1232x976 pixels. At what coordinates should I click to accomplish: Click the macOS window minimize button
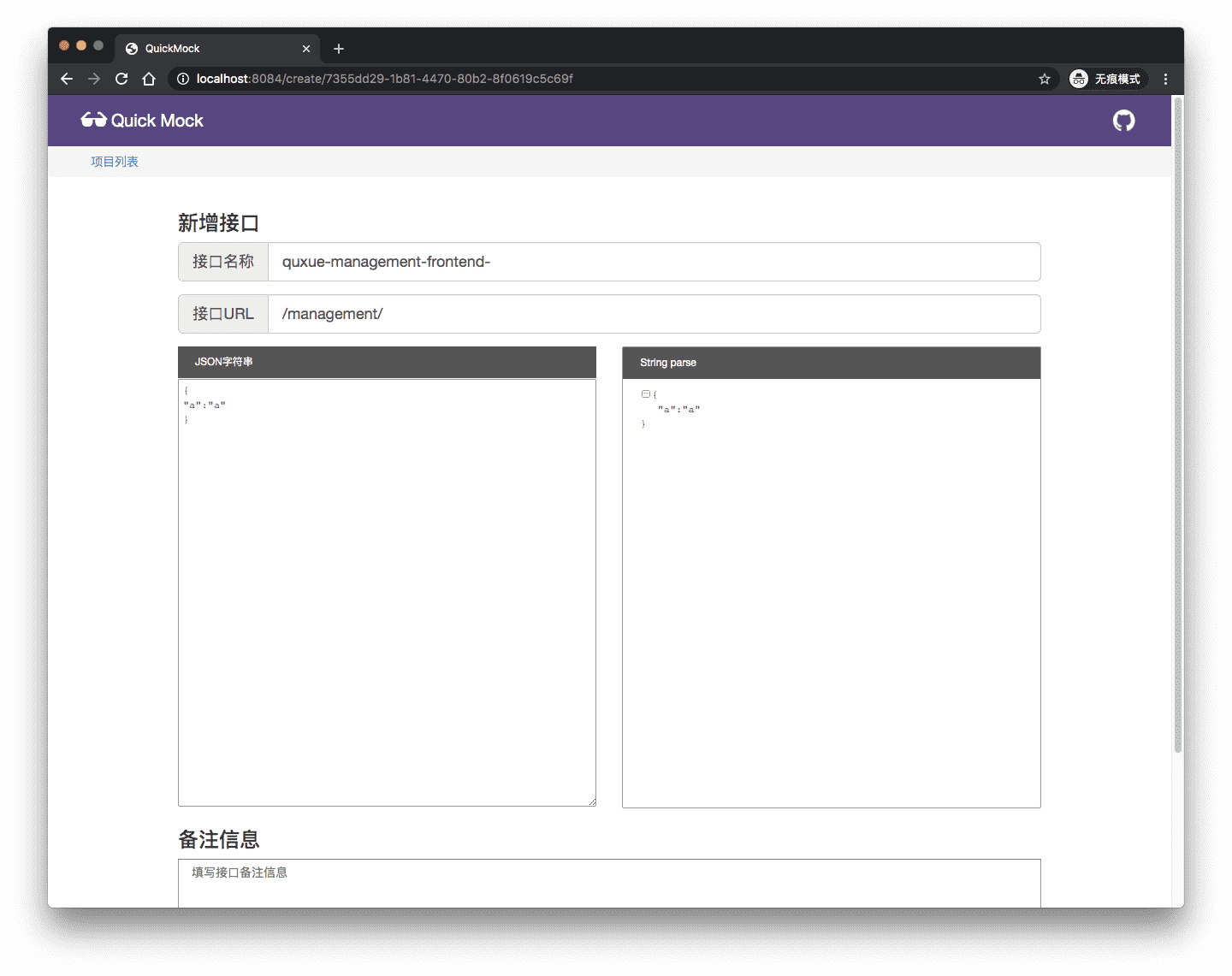pyautogui.click(x=81, y=45)
